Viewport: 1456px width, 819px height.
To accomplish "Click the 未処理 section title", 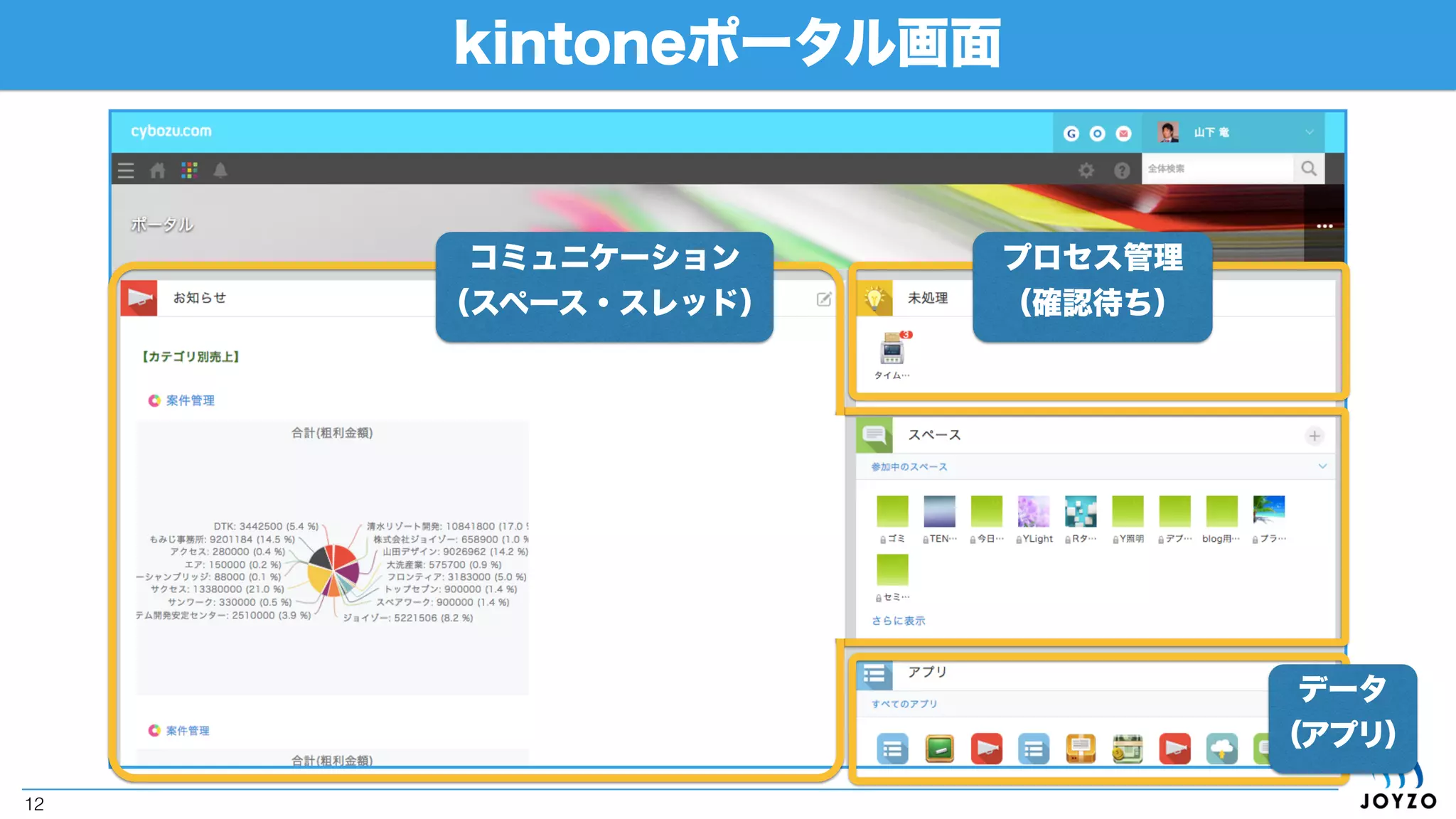I will tap(928, 298).
